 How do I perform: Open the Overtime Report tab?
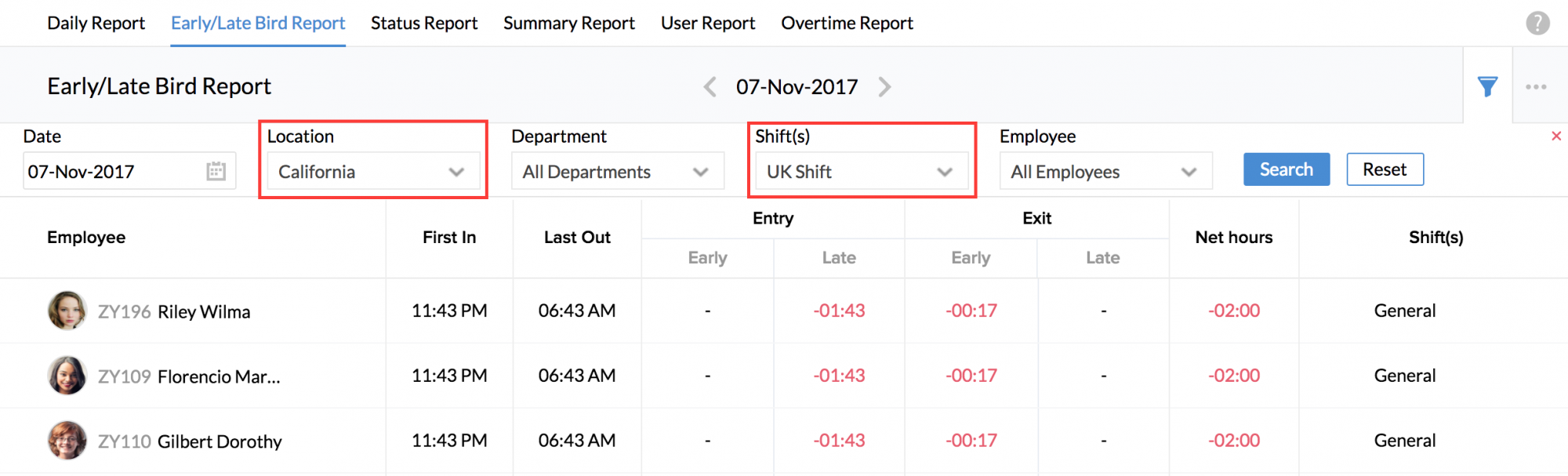847,24
